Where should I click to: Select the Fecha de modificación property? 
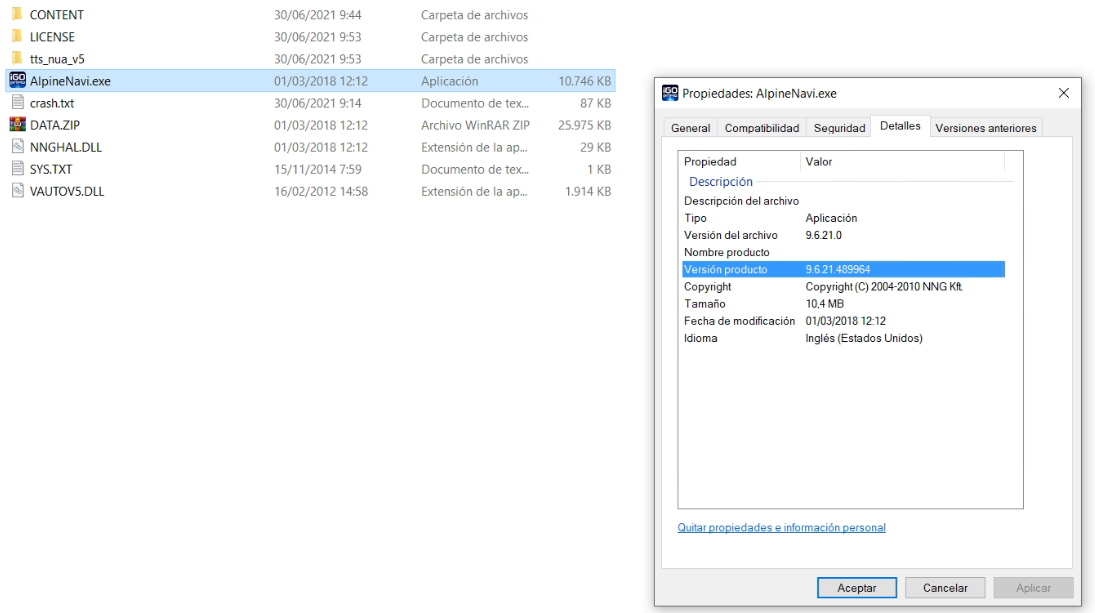click(x=740, y=321)
